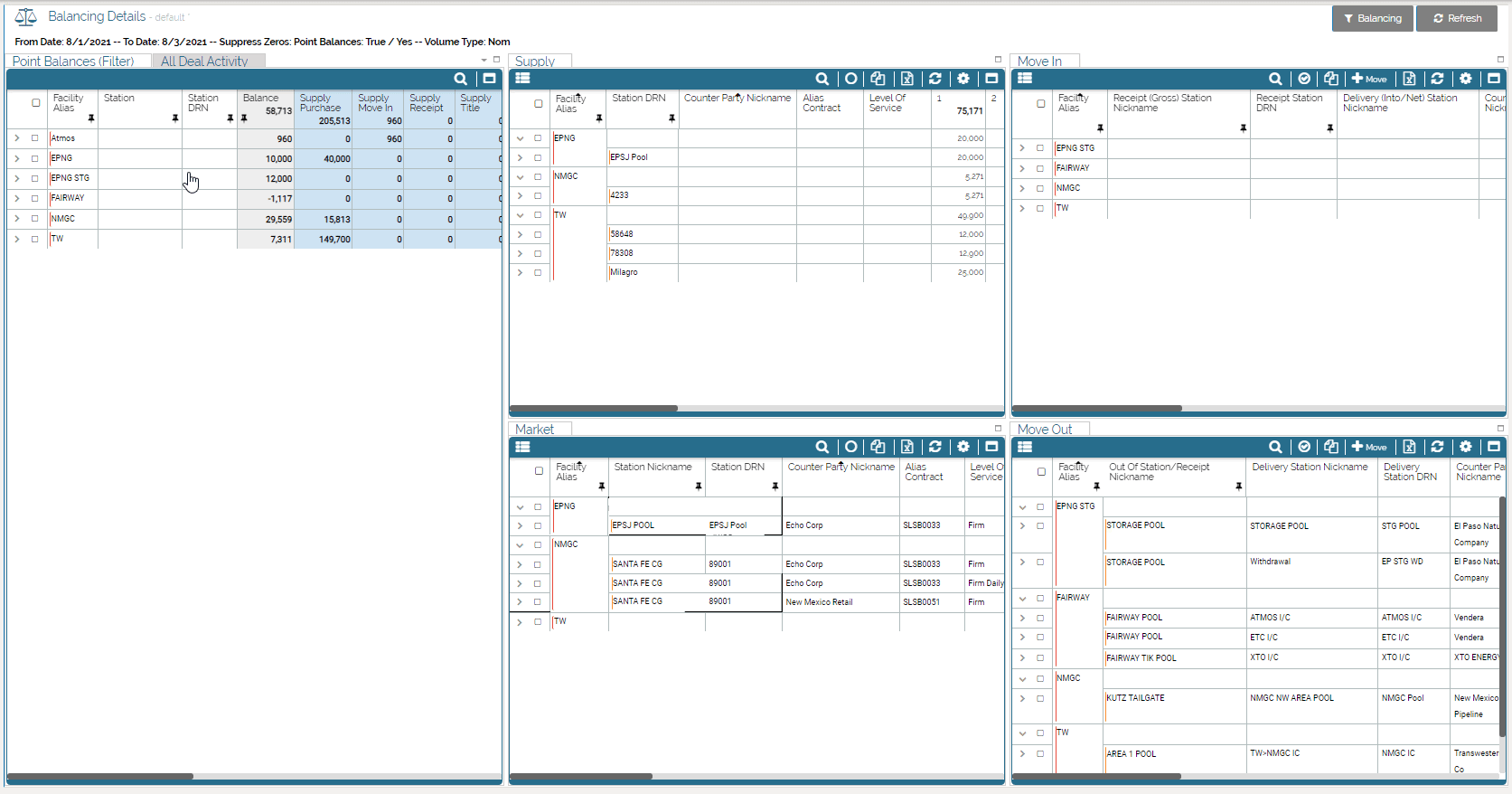Tick the select-all checkbox in Supply grid header
This screenshot has height=794, width=1512.
539,104
